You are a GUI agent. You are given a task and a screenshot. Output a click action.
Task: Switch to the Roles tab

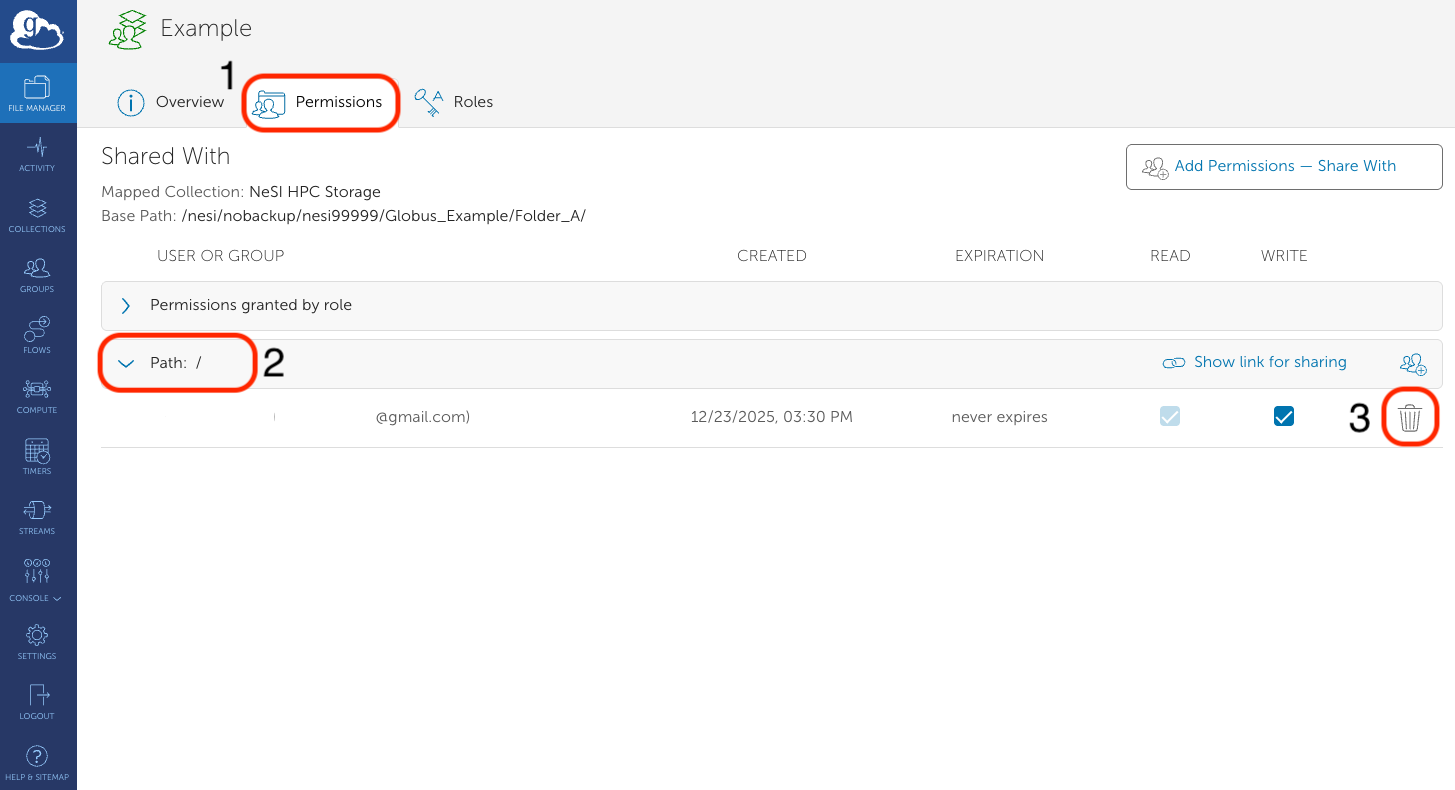455,102
